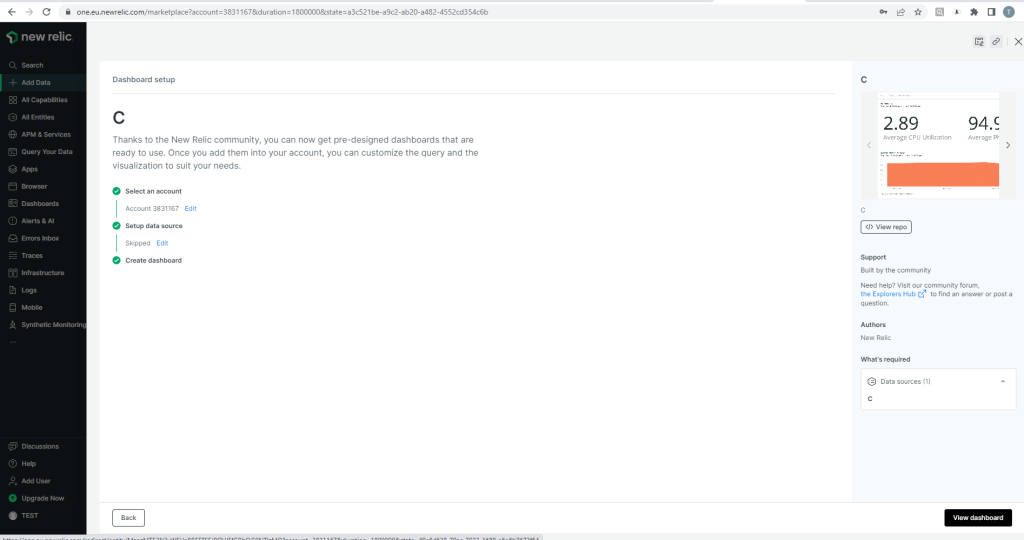
Task: Click the 'Setup data source' step
Action: click(x=154, y=226)
